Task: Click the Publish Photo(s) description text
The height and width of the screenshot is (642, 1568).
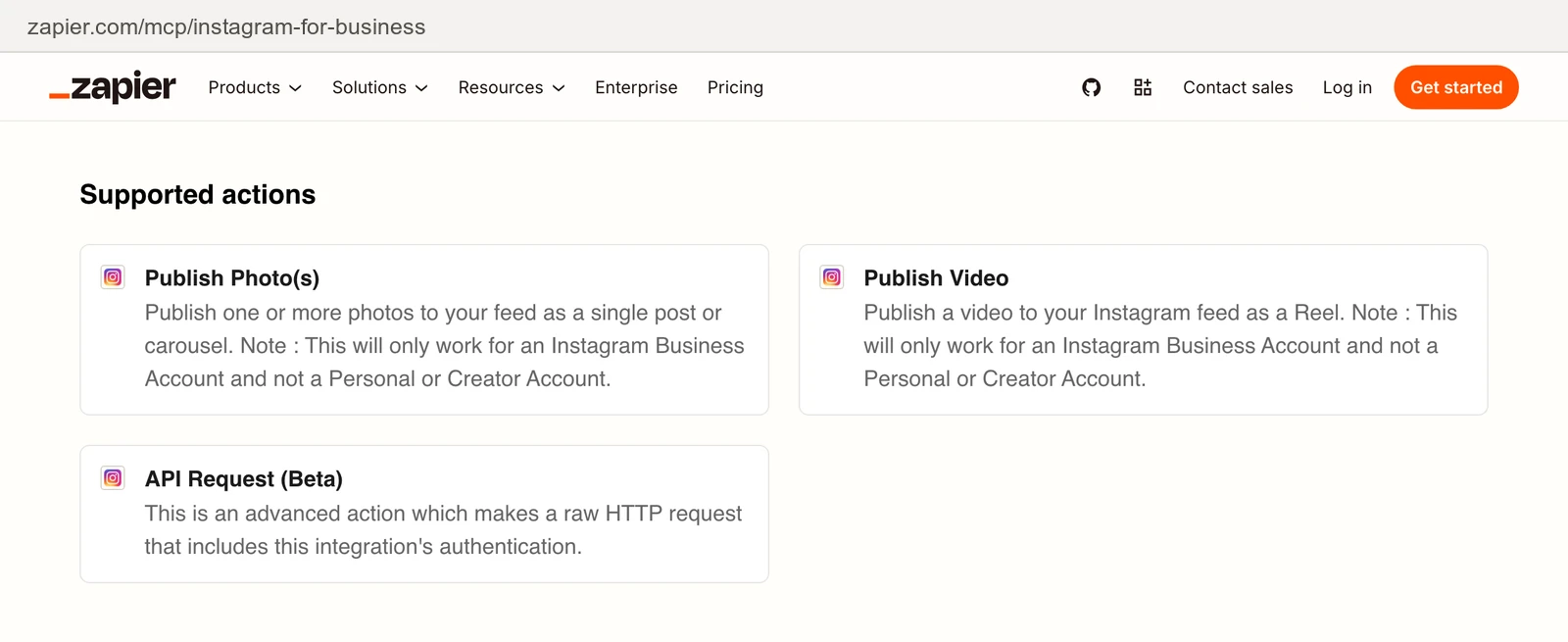Action: coord(445,346)
